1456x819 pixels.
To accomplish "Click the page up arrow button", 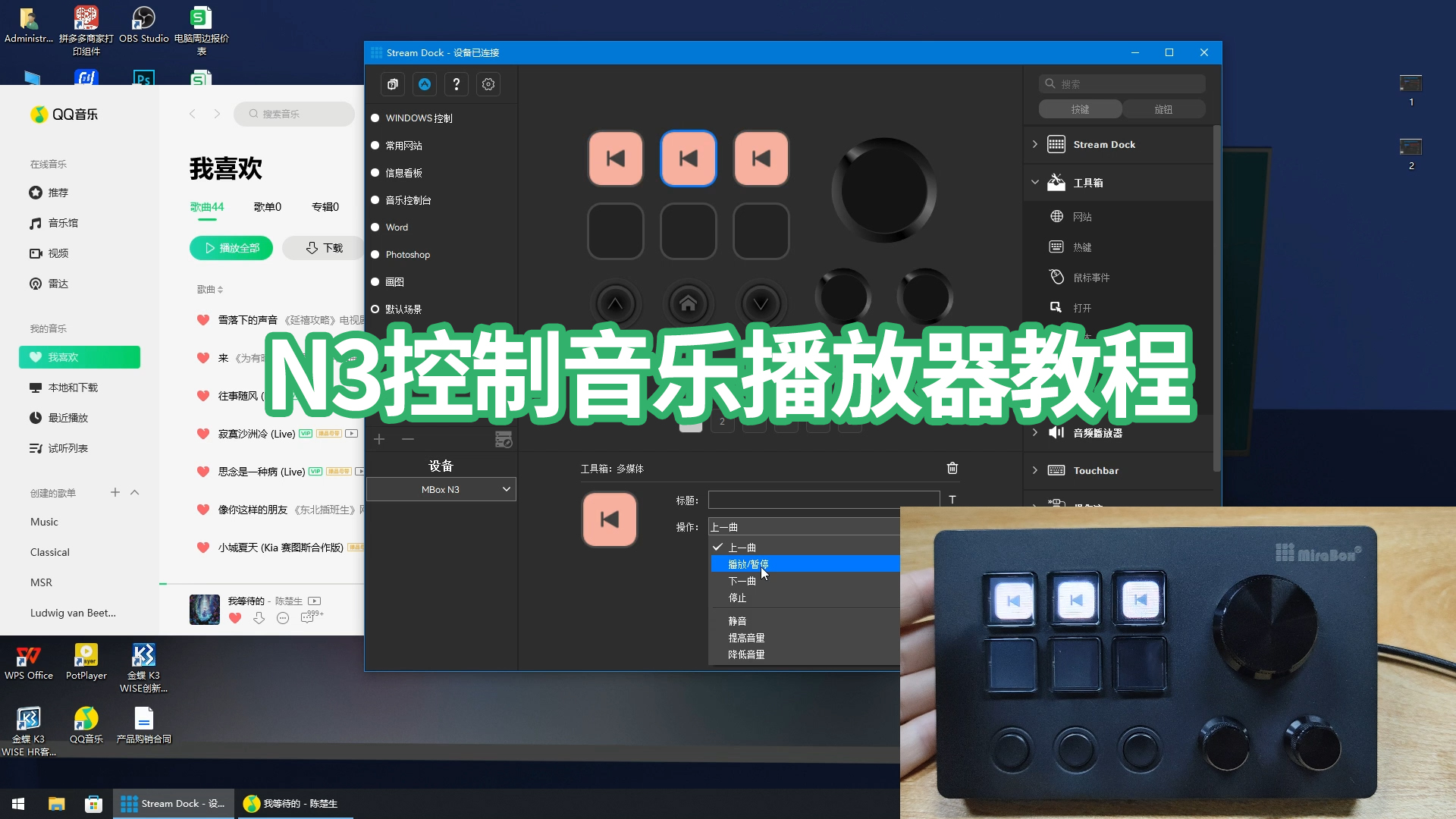I will point(615,304).
